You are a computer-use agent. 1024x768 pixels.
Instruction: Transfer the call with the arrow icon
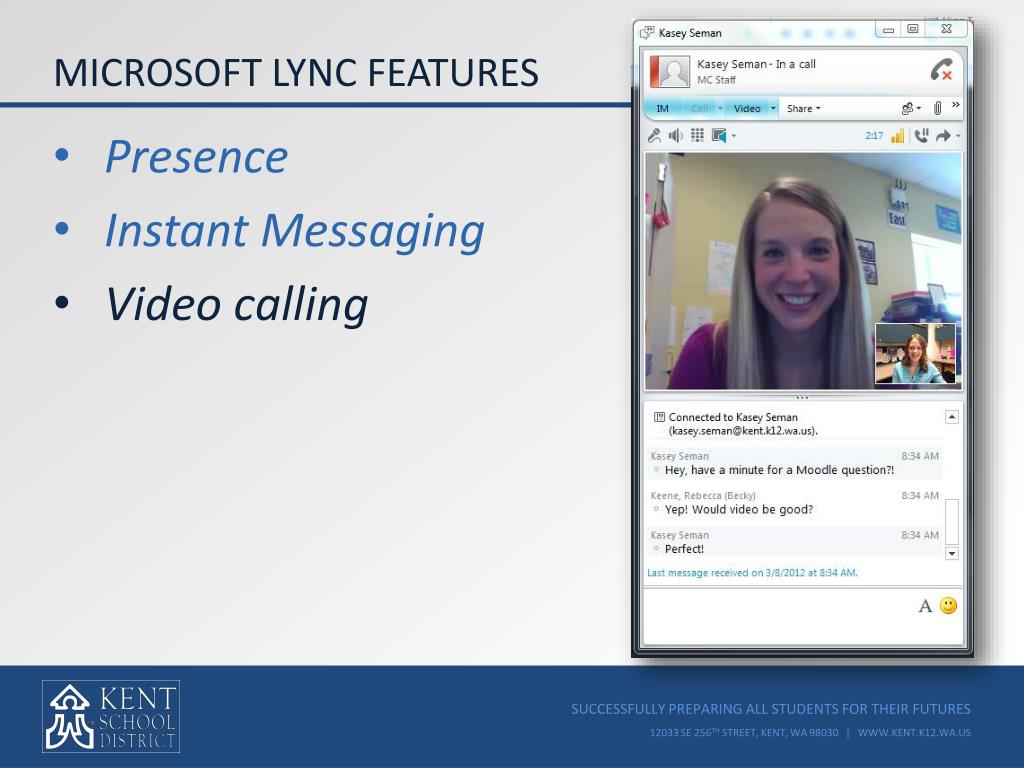coord(943,136)
